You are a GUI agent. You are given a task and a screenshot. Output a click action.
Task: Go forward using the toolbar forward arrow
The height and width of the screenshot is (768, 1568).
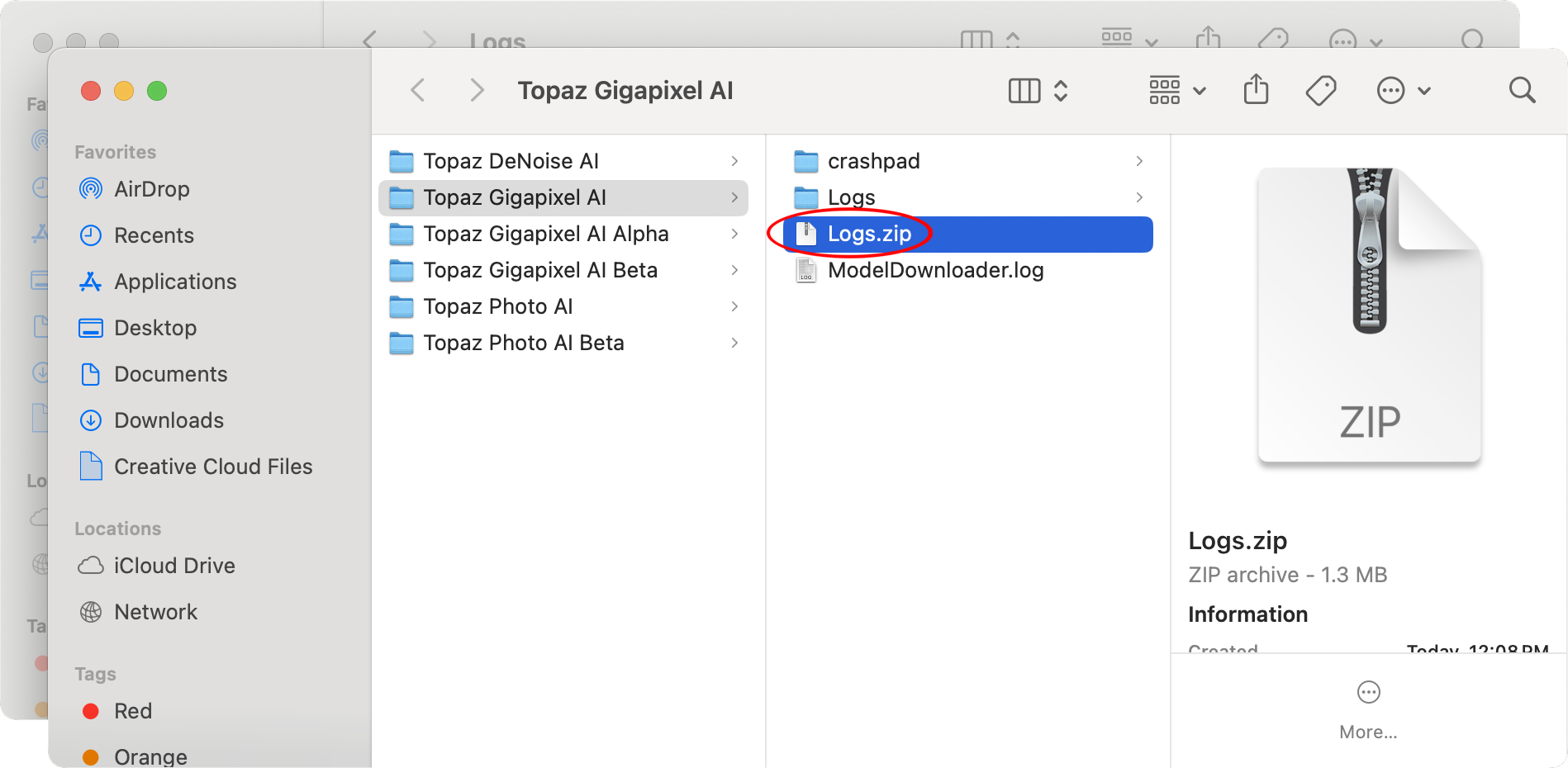(477, 90)
